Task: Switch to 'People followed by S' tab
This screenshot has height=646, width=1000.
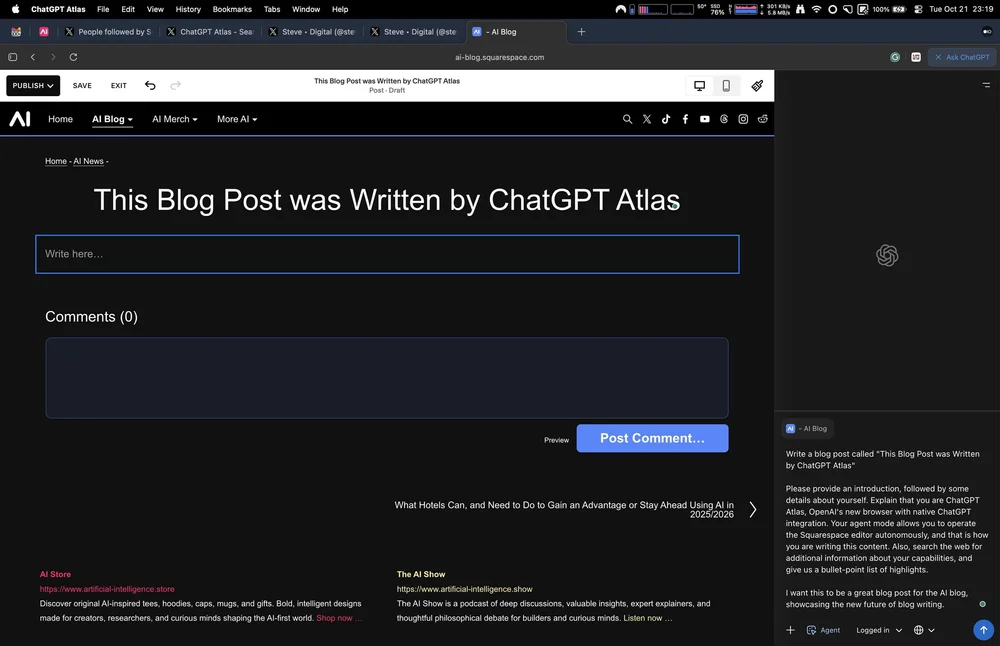Action: click(108, 32)
